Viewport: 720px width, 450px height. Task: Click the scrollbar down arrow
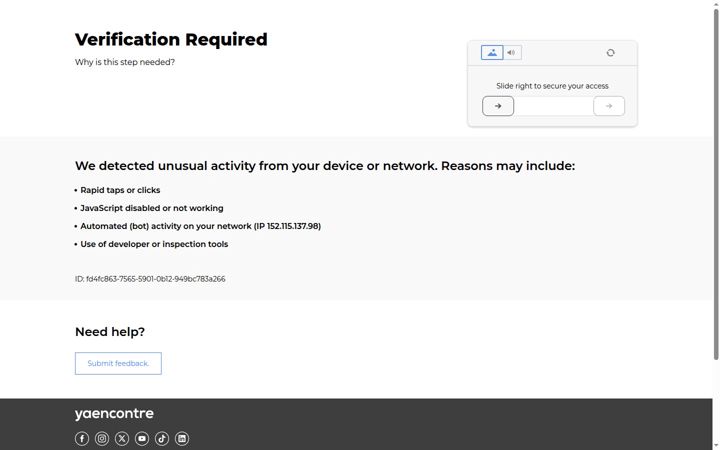[716, 446]
